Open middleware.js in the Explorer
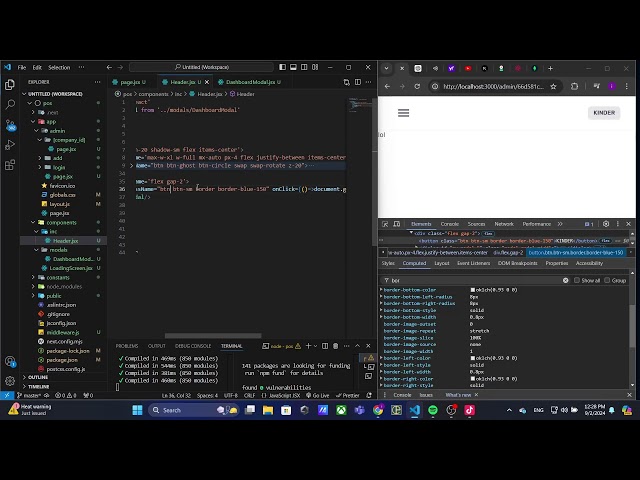Screen dimensions: 640x480 (63, 332)
